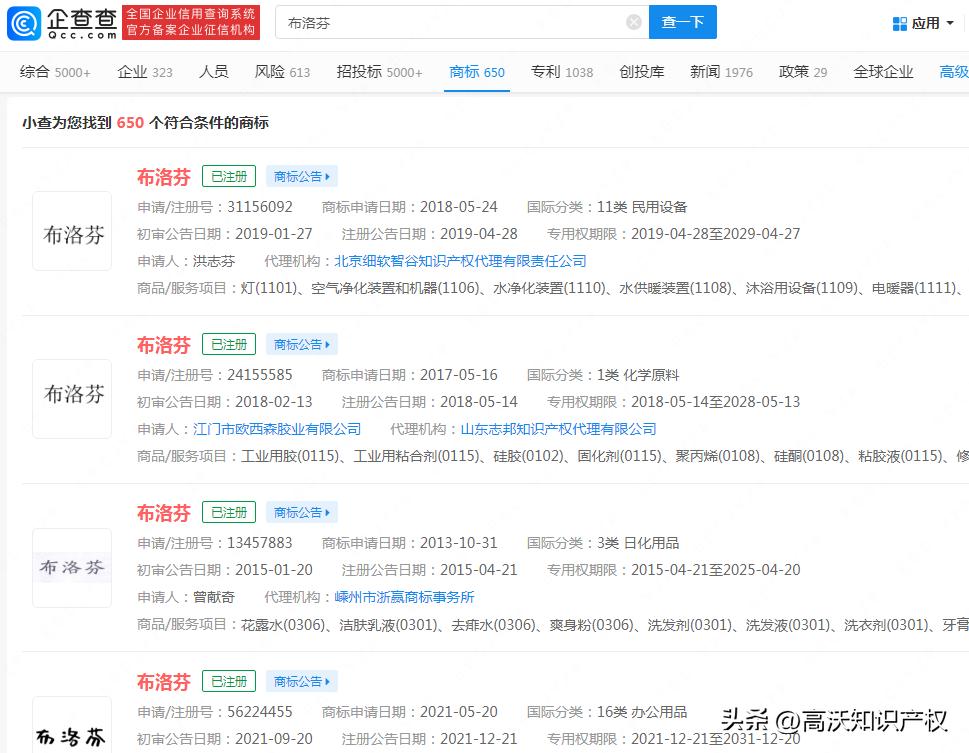Screen dimensions: 969x753
Task: Open agency link 嵊州市浙嬴商标事务所
Action: pyautogui.click(x=404, y=597)
